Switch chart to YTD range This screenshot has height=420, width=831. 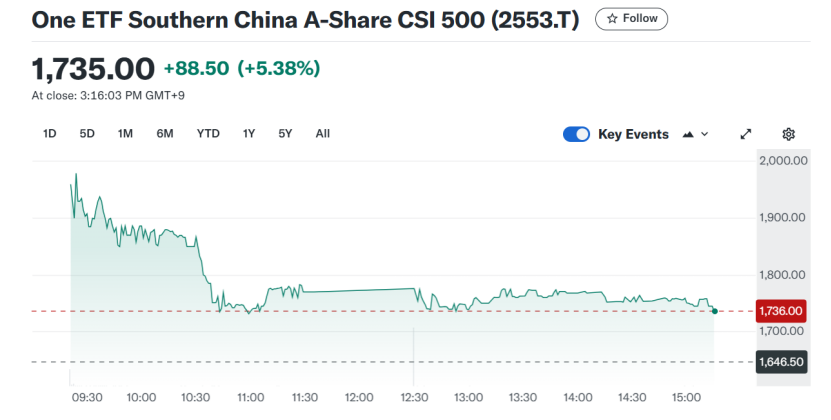tap(208, 133)
